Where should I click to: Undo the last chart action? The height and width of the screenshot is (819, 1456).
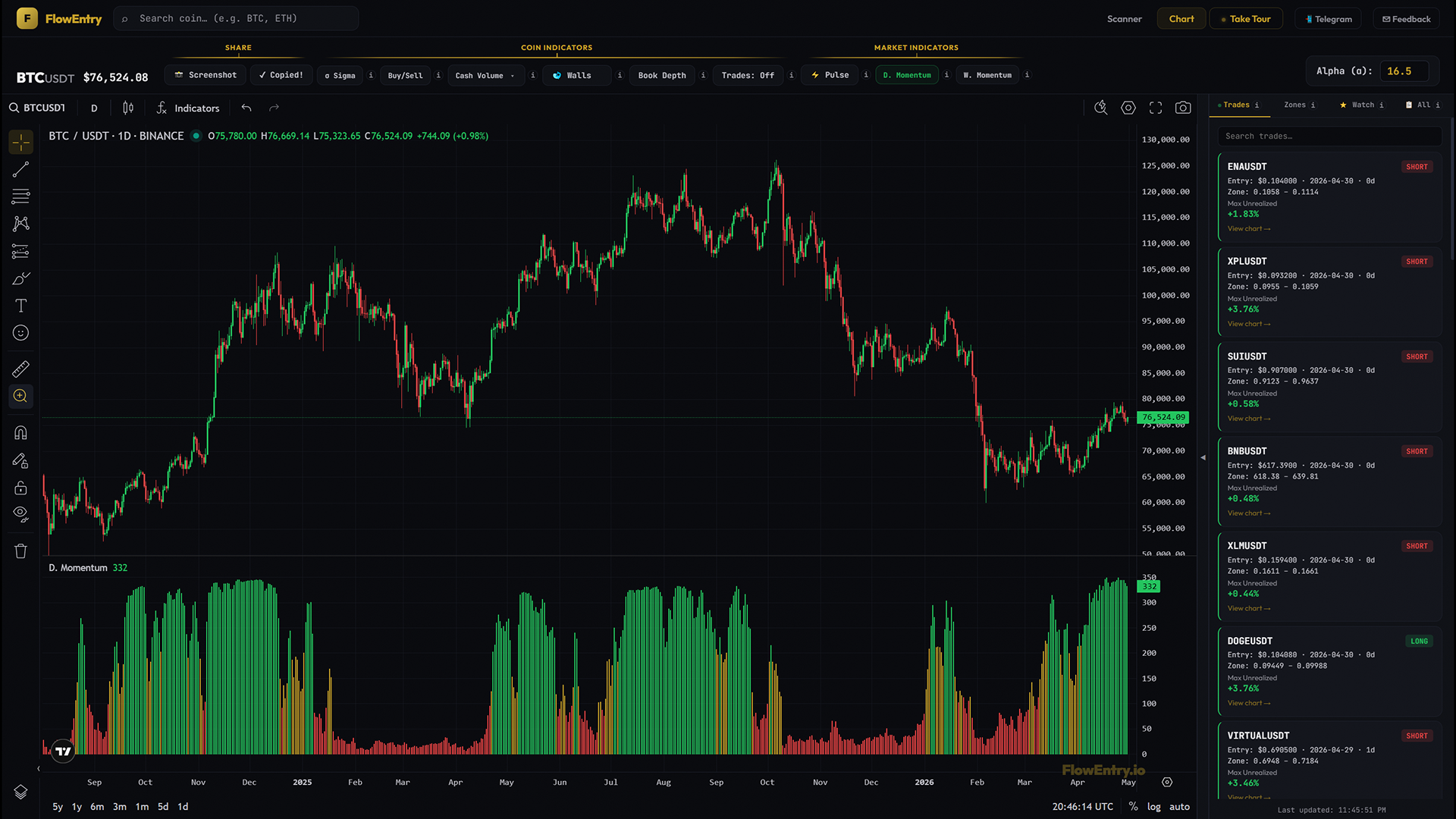click(x=246, y=108)
